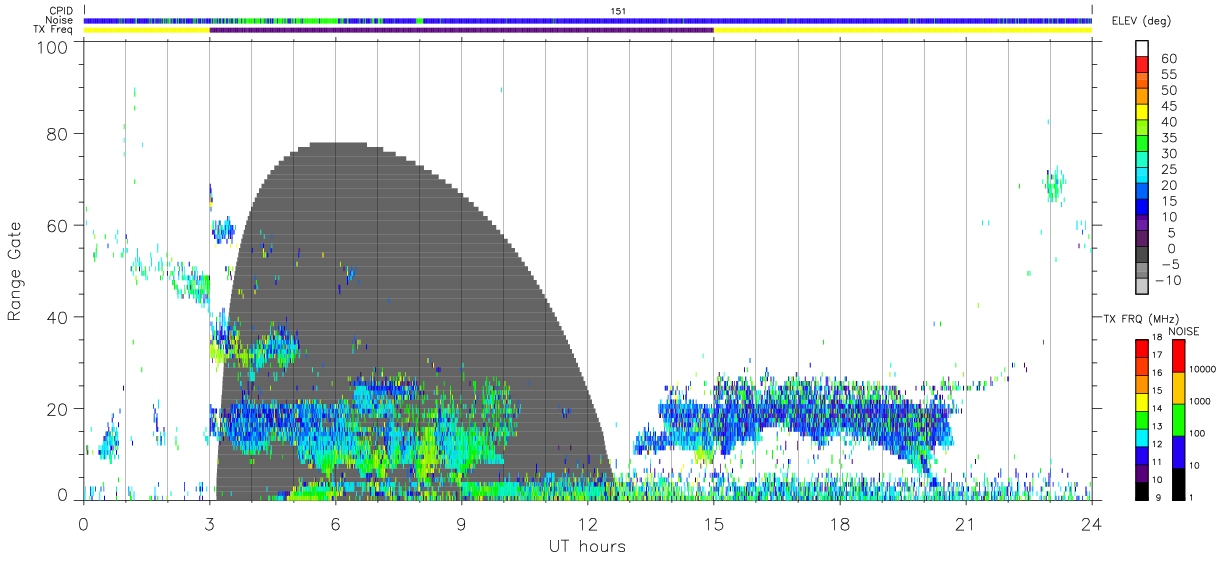Viewport: 1228px width, 567px height.
Task: Click the ELEV (deg) colorbar title
Action: click(1142, 20)
